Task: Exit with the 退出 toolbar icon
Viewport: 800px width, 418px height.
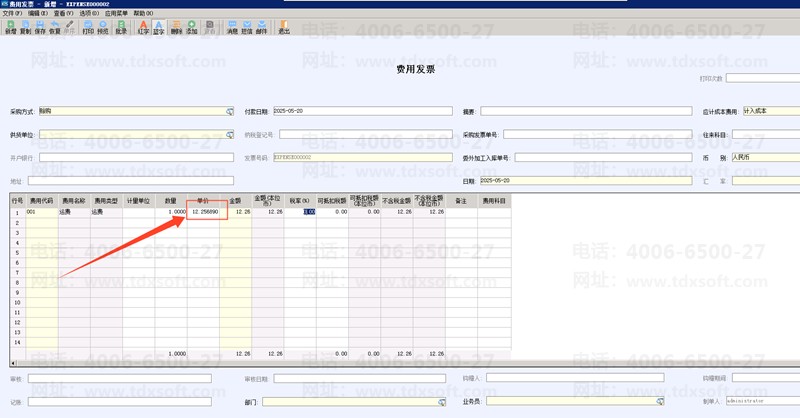Action: point(284,28)
